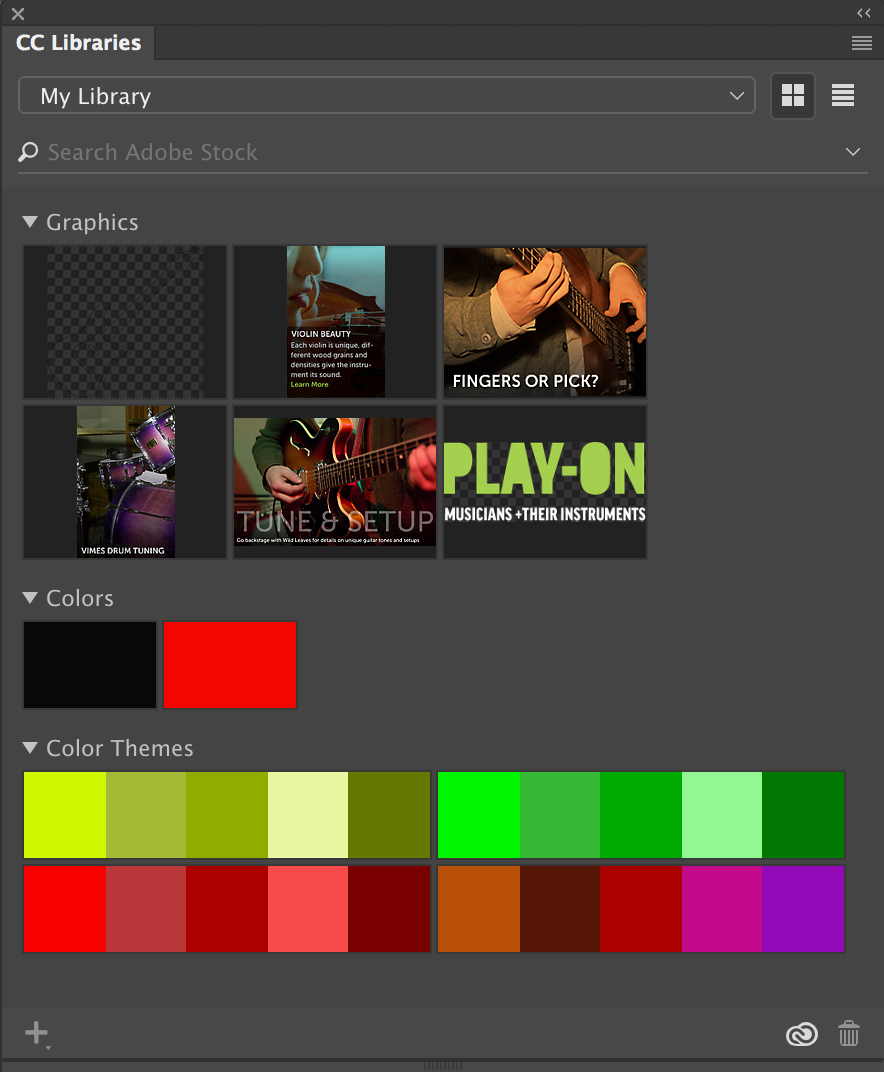Select the CC Libraries tab
This screenshot has height=1072, width=884.
78,43
